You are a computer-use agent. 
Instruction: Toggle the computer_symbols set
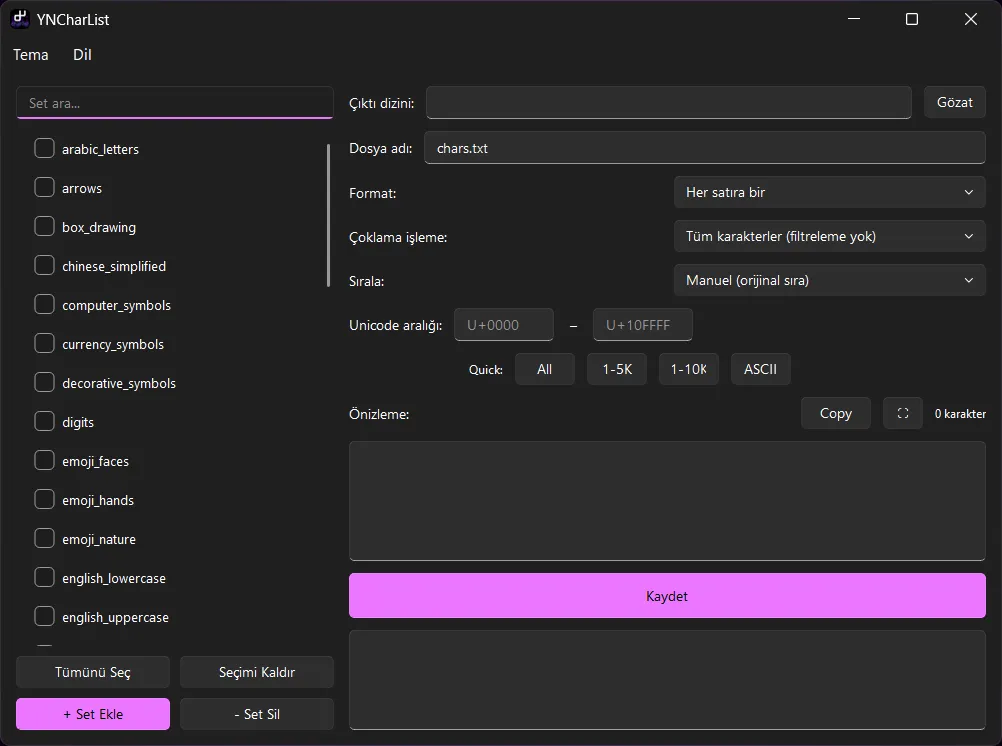tap(44, 304)
